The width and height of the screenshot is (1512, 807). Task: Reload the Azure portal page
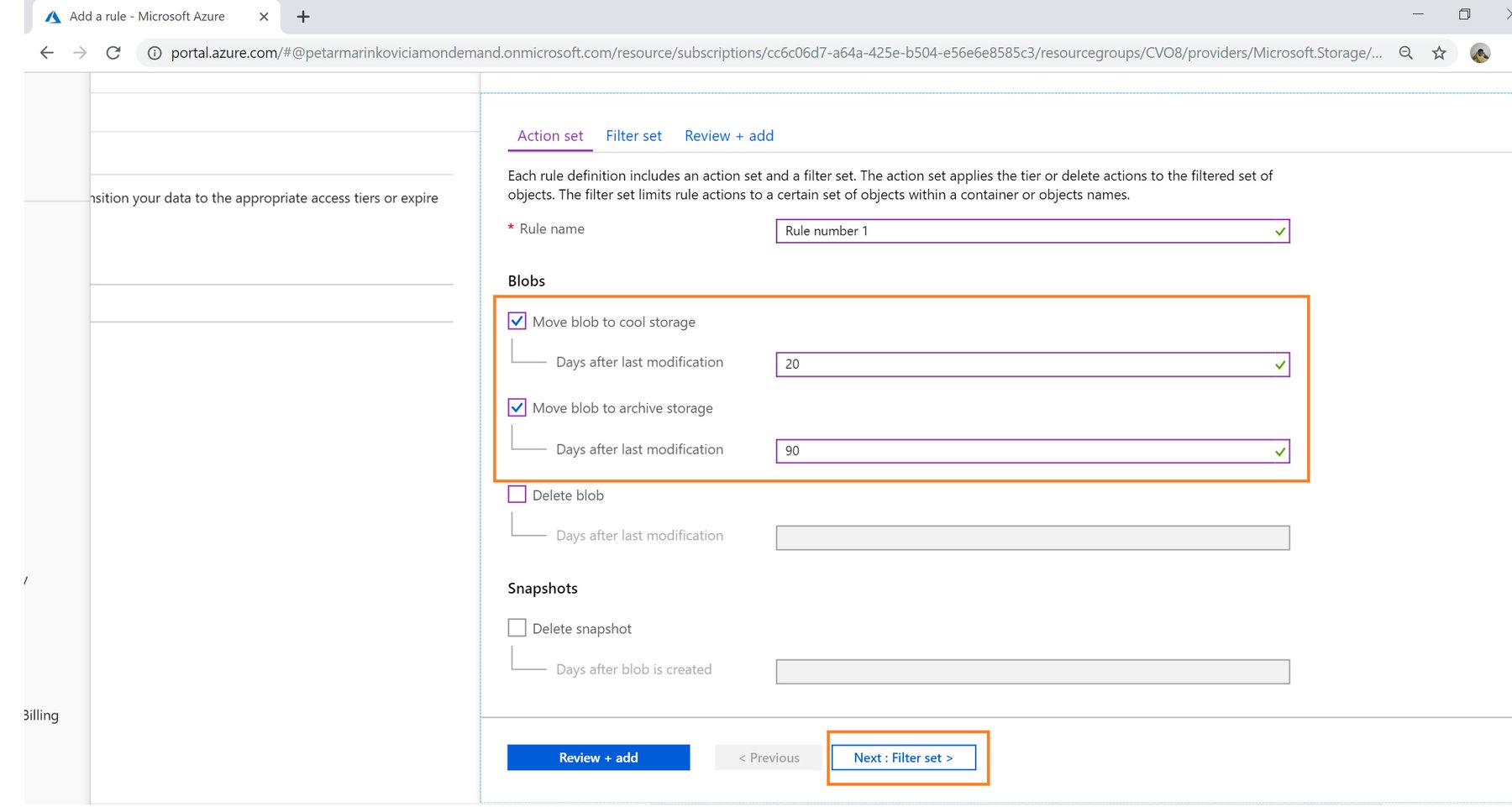(x=113, y=52)
